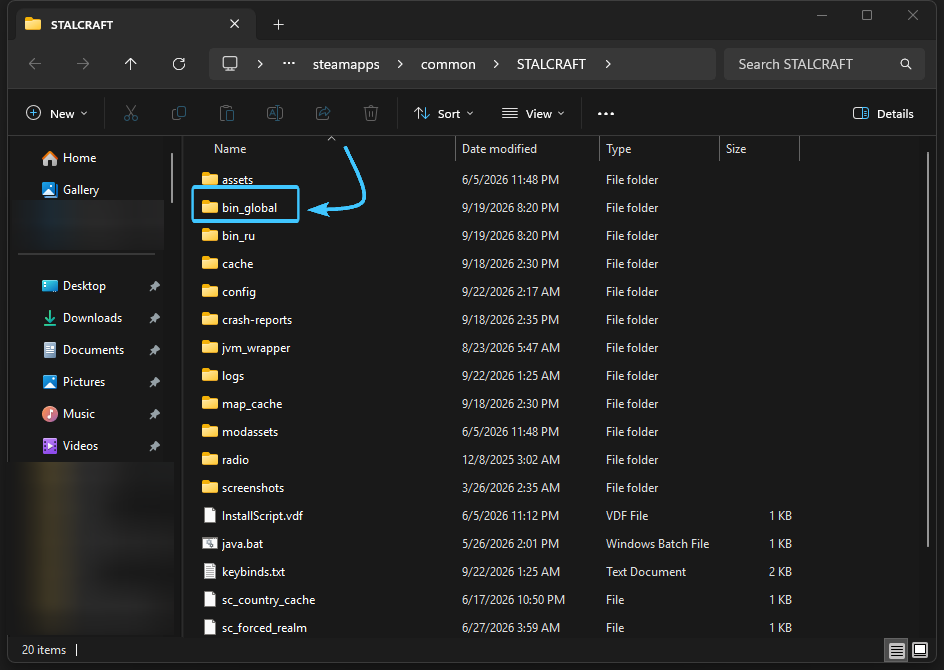Image resolution: width=944 pixels, height=670 pixels.
Task: Open the Sort dropdown menu
Action: click(444, 113)
